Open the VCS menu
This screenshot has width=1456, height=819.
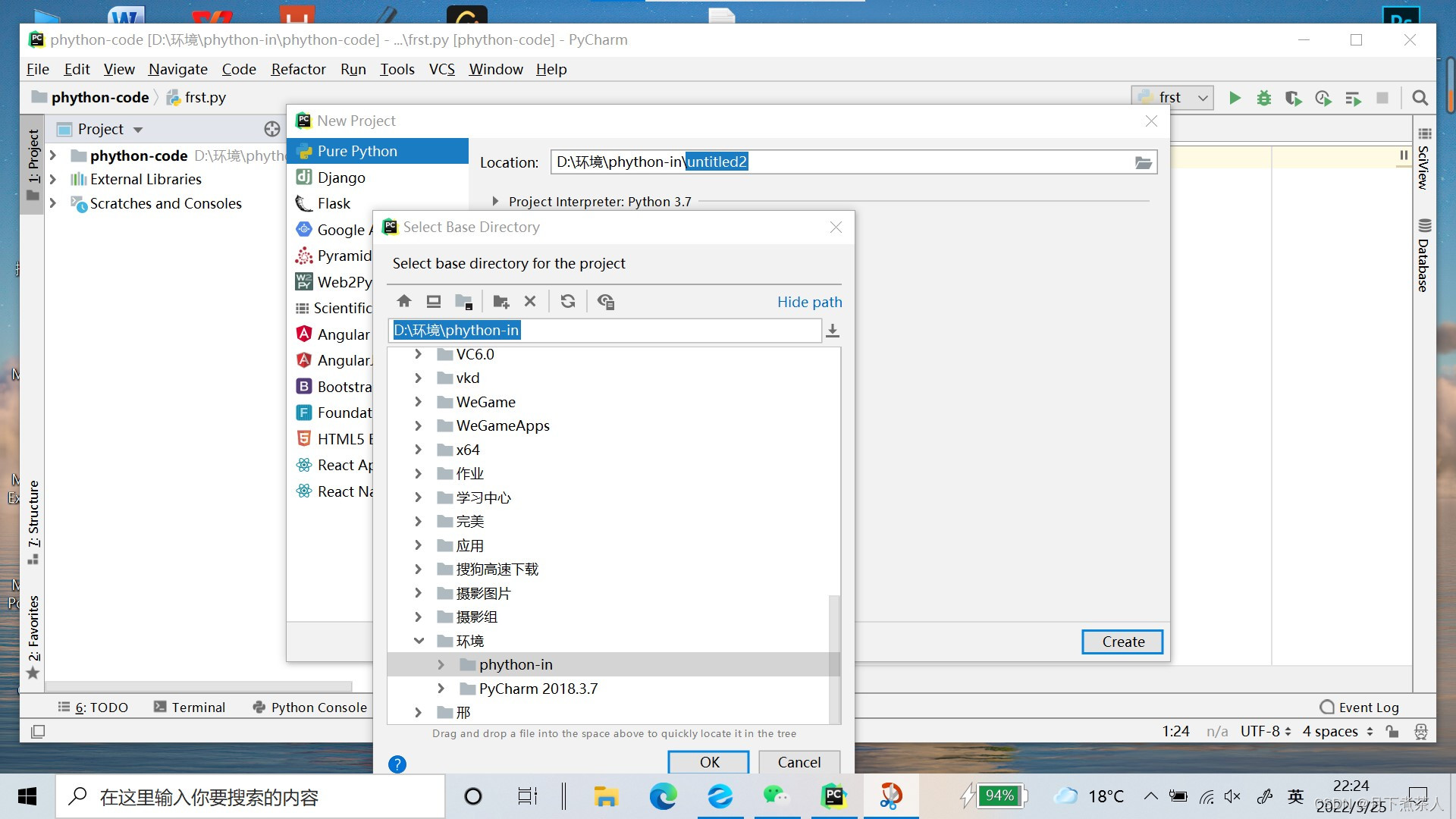[x=442, y=69]
